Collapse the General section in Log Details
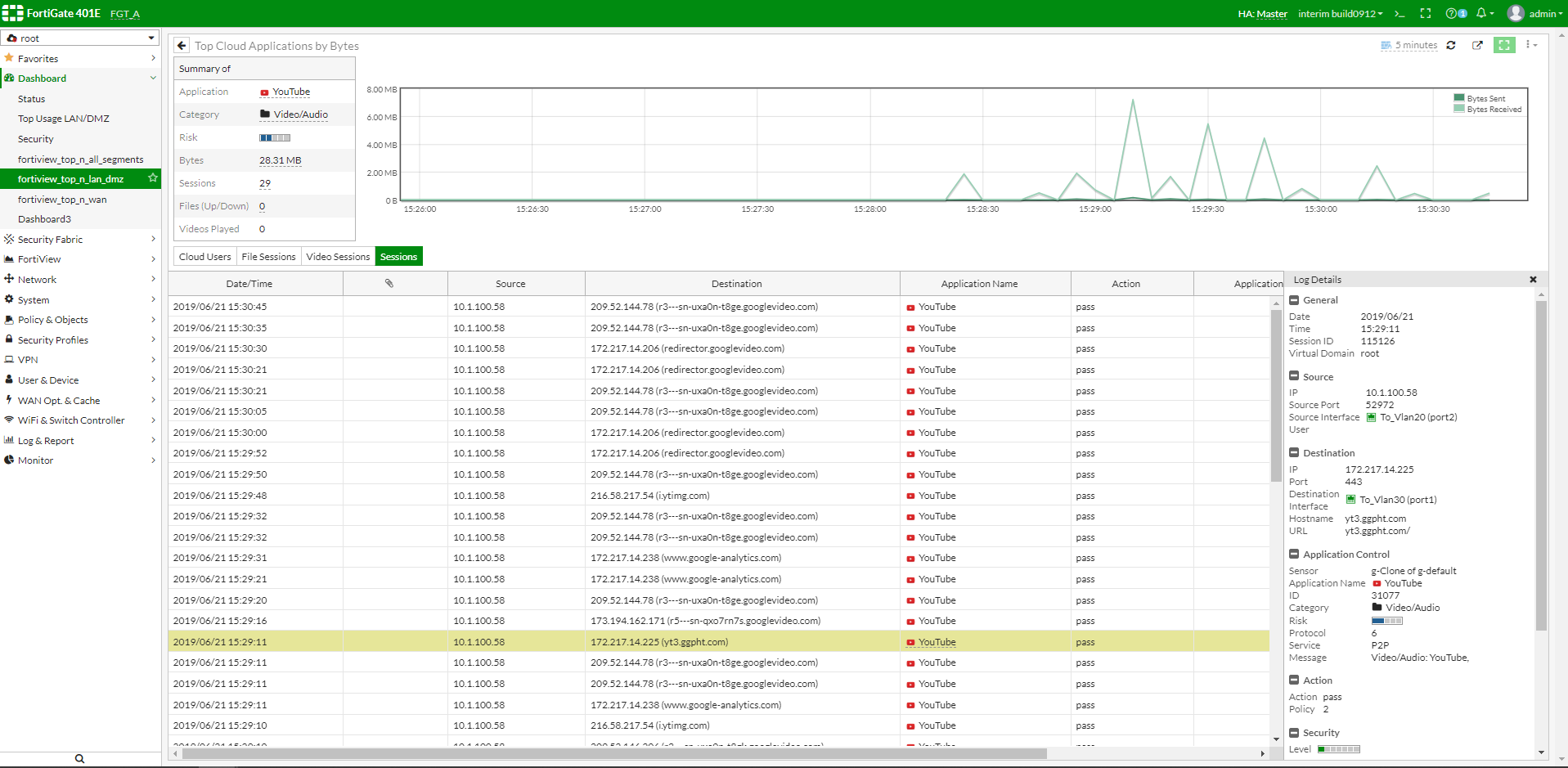 1294,300
